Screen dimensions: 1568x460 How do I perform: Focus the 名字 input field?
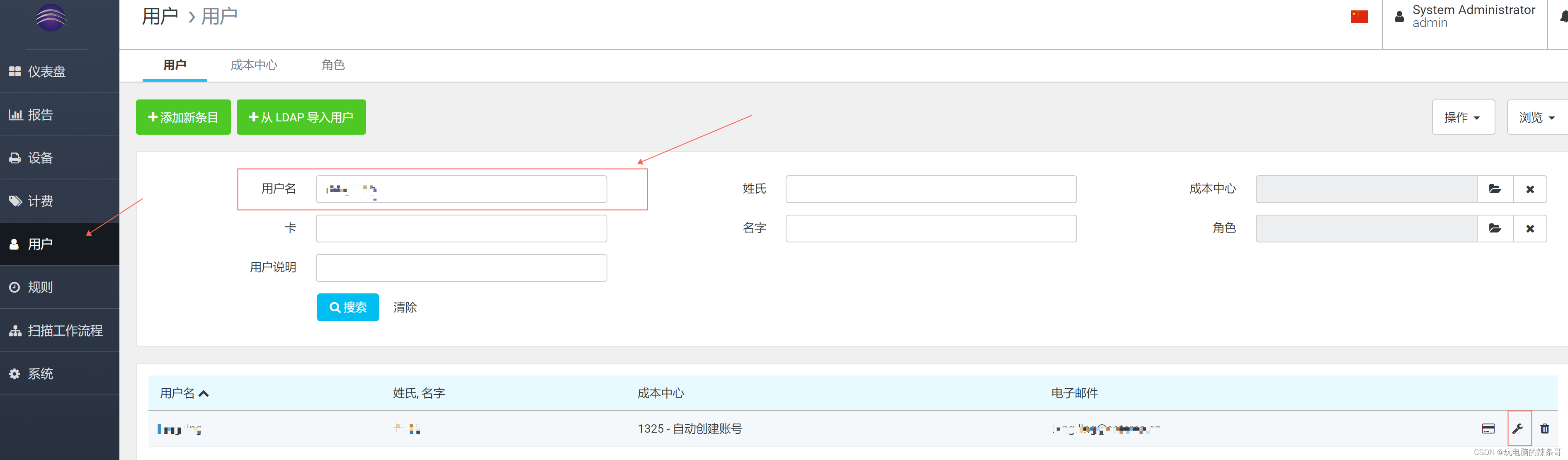click(931, 228)
